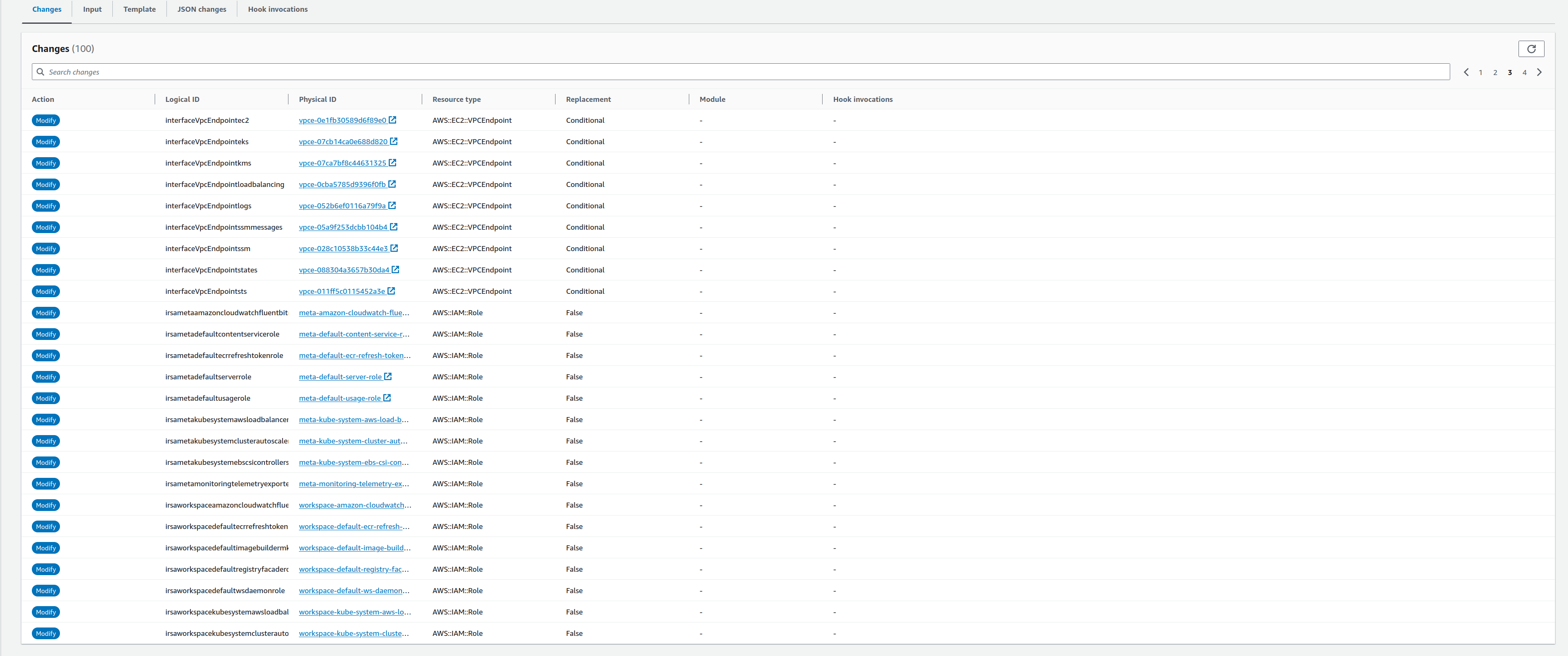The width and height of the screenshot is (1568, 656).
Task: Switch to the JSON changes tab
Action: (x=200, y=9)
